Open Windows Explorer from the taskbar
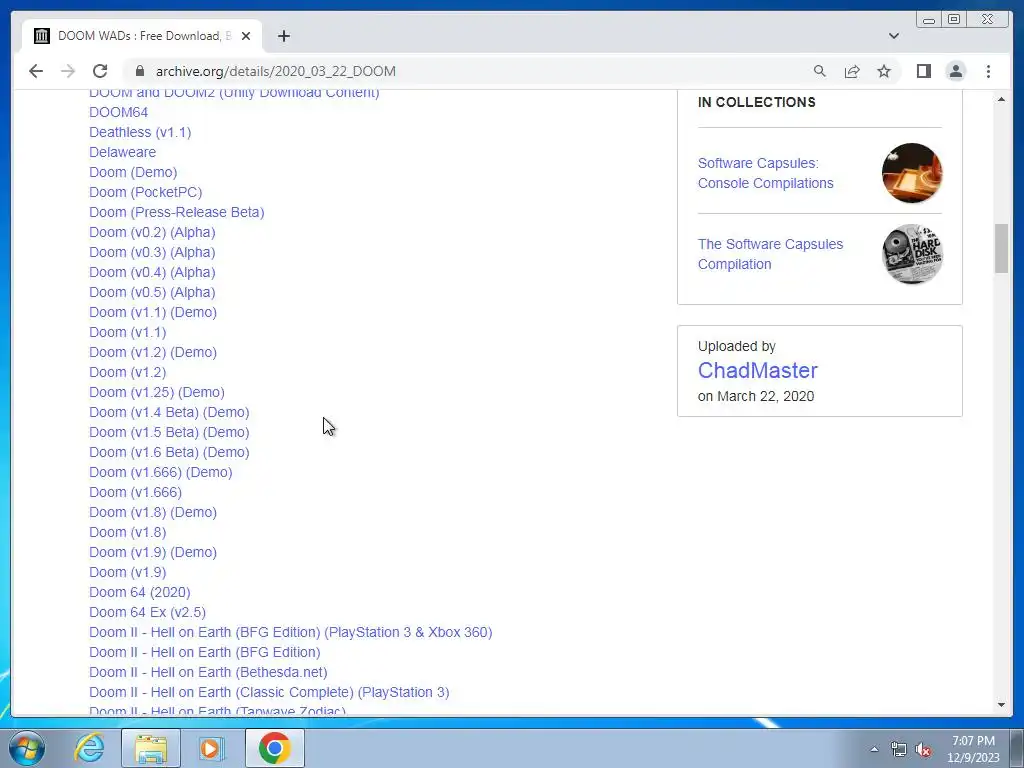Screen dimensions: 1024x768 [150, 748]
